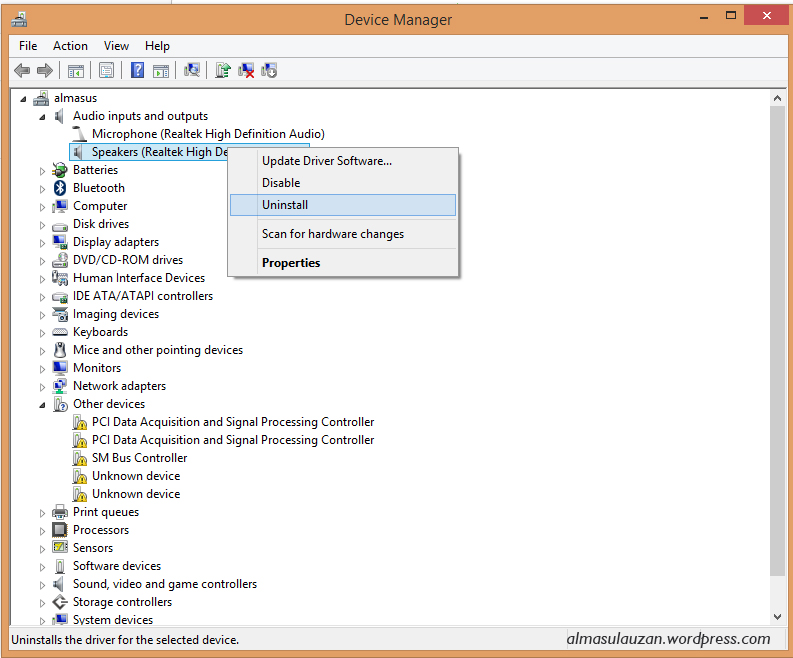Click the Network adapters icon

pyautogui.click(x=60, y=386)
